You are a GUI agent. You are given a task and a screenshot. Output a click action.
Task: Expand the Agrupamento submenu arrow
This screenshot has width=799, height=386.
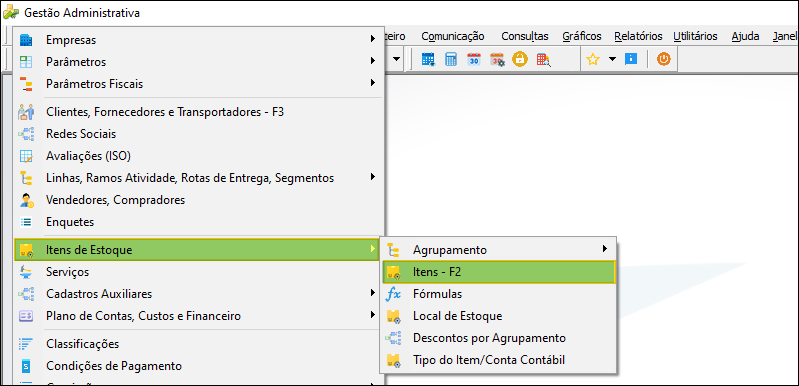pos(605,249)
